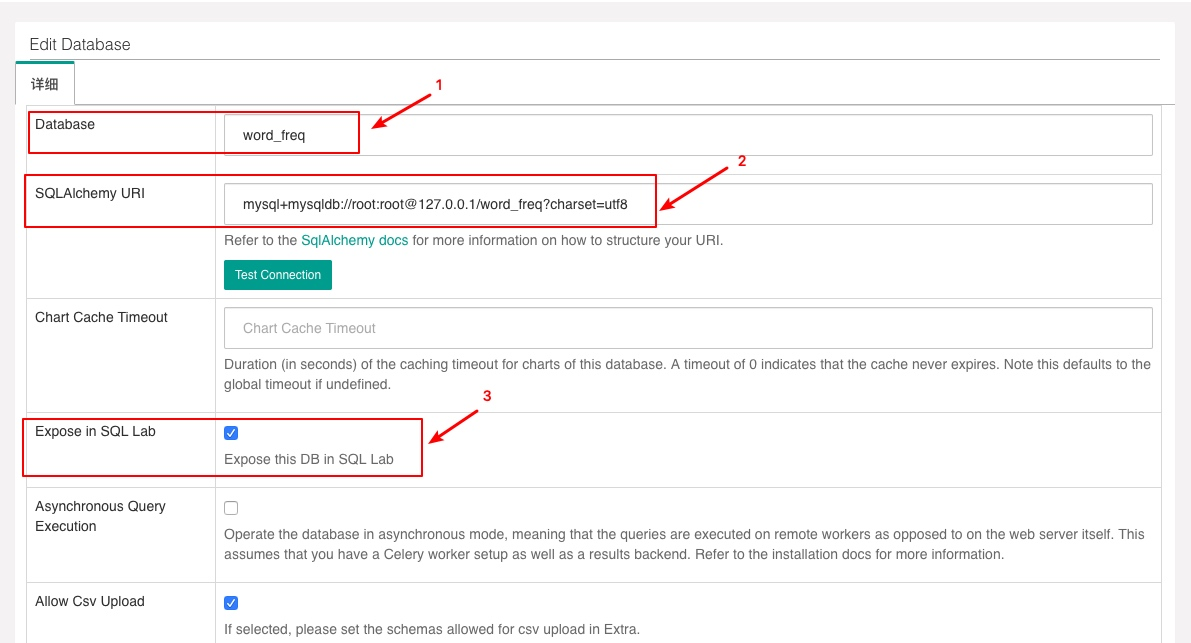This screenshot has width=1191, height=643.
Task: Click the 'Duration (in seconds)' cache help text
Action: [x=687, y=374]
